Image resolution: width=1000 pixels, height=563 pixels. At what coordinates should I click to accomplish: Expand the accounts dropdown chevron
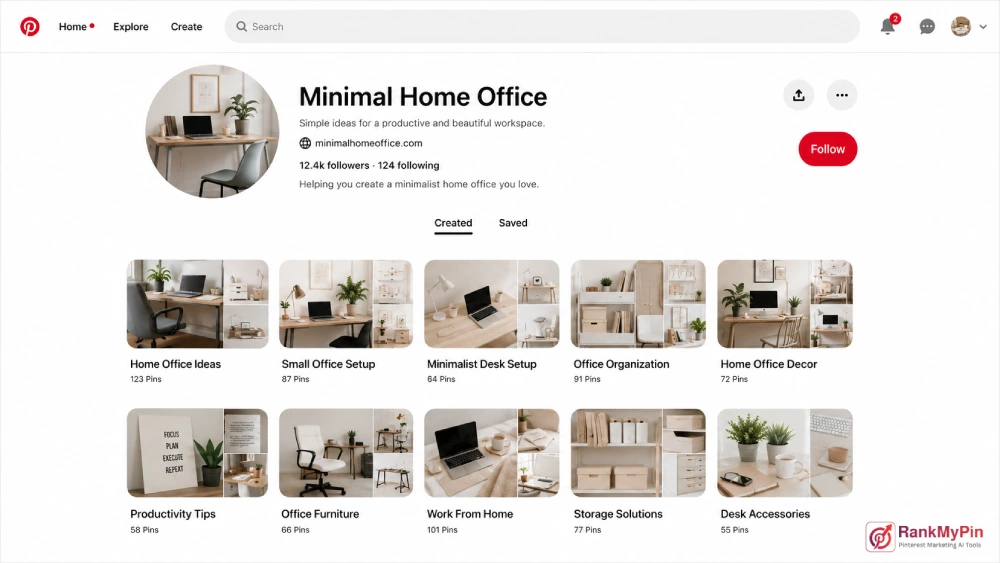pos(983,27)
